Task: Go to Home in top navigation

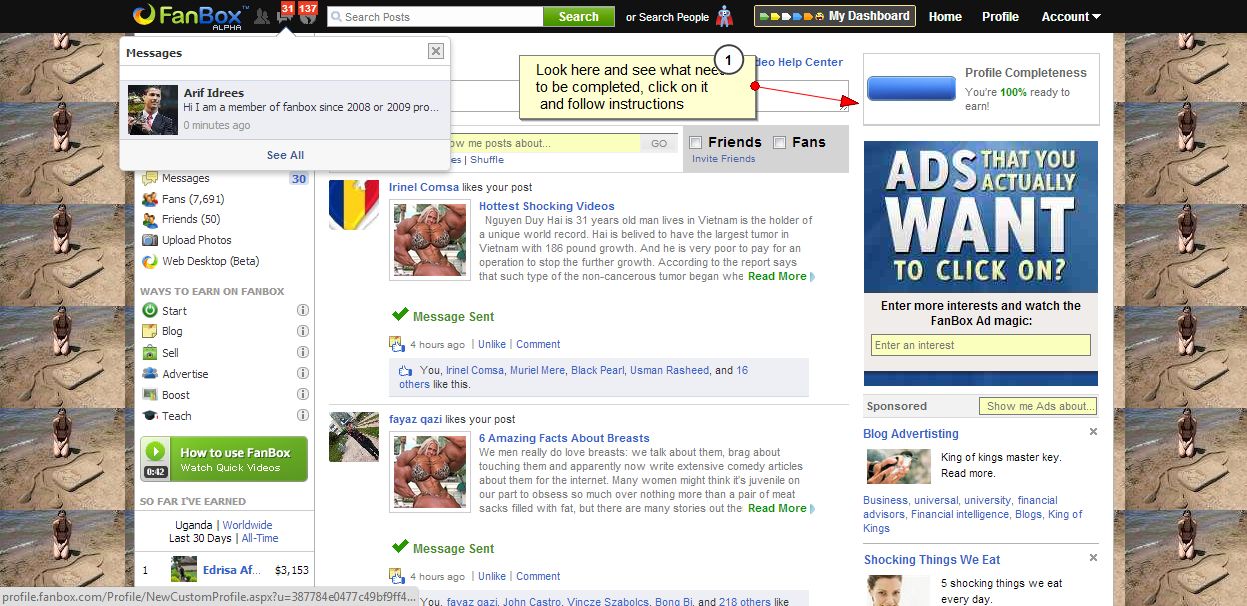Action: (945, 16)
